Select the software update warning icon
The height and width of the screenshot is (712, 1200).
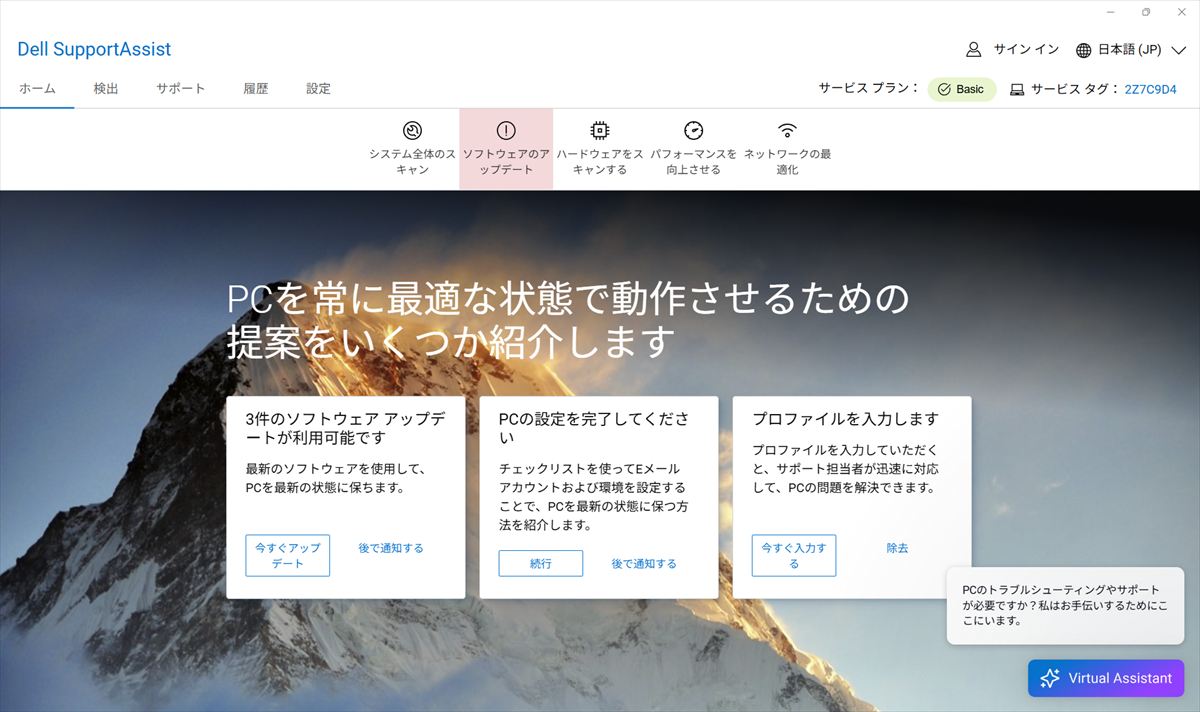click(x=505, y=130)
